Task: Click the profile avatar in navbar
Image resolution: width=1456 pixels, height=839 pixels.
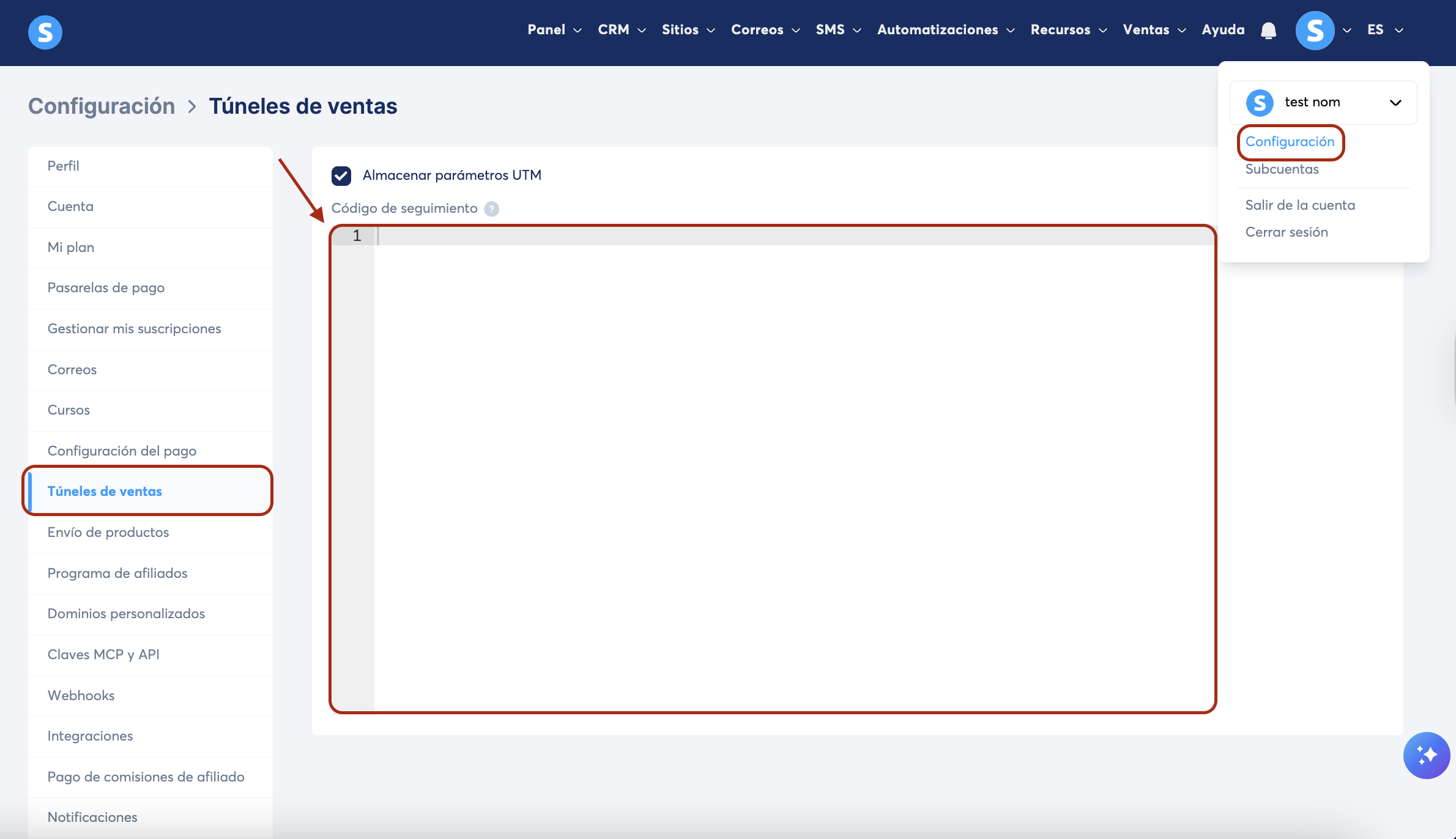Action: point(1315,31)
